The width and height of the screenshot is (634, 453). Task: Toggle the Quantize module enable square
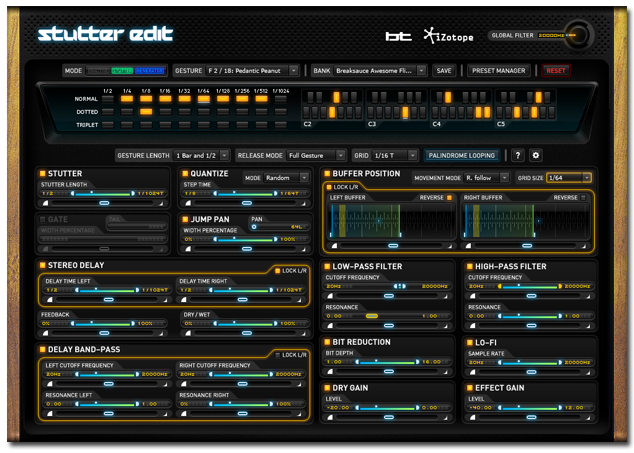(185, 174)
